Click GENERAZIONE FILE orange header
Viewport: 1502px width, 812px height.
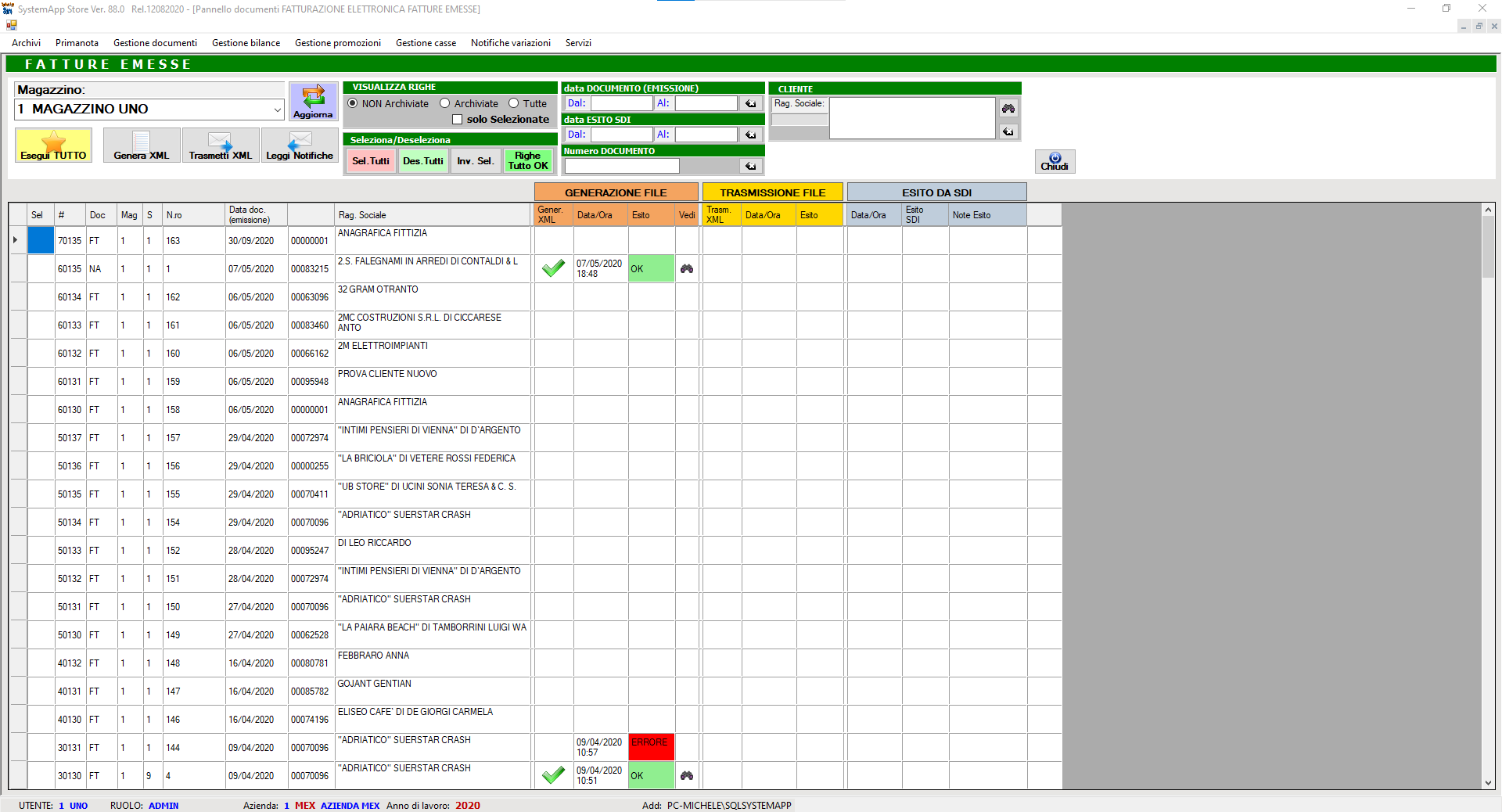616,192
